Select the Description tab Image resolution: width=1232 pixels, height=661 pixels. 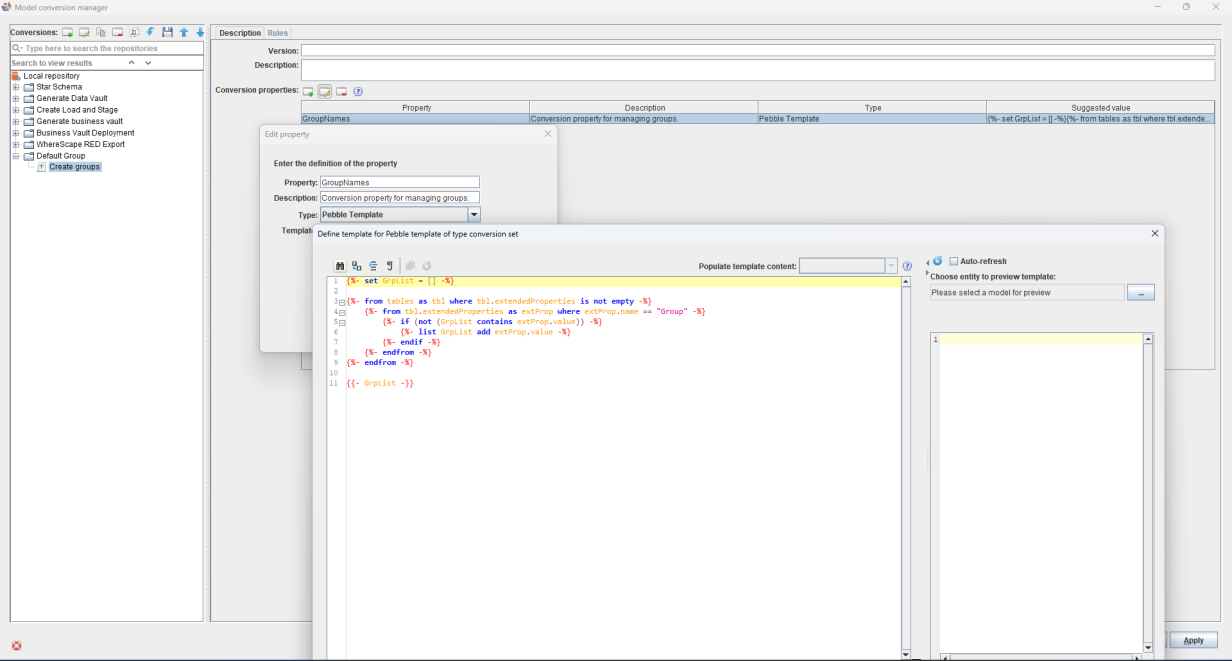pyautogui.click(x=240, y=33)
